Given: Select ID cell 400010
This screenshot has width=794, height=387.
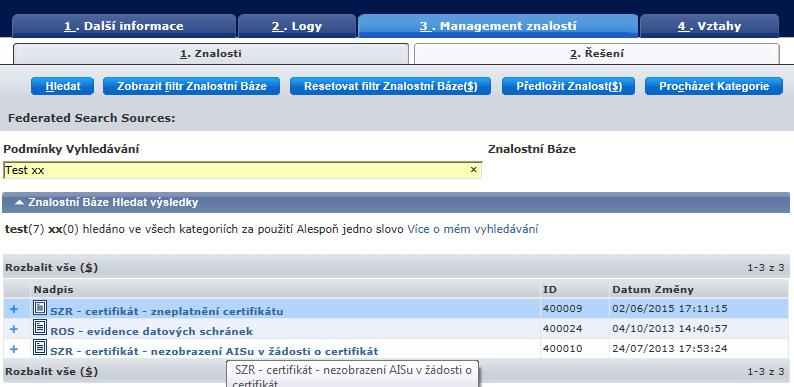Looking at the screenshot, I should (562, 349).
